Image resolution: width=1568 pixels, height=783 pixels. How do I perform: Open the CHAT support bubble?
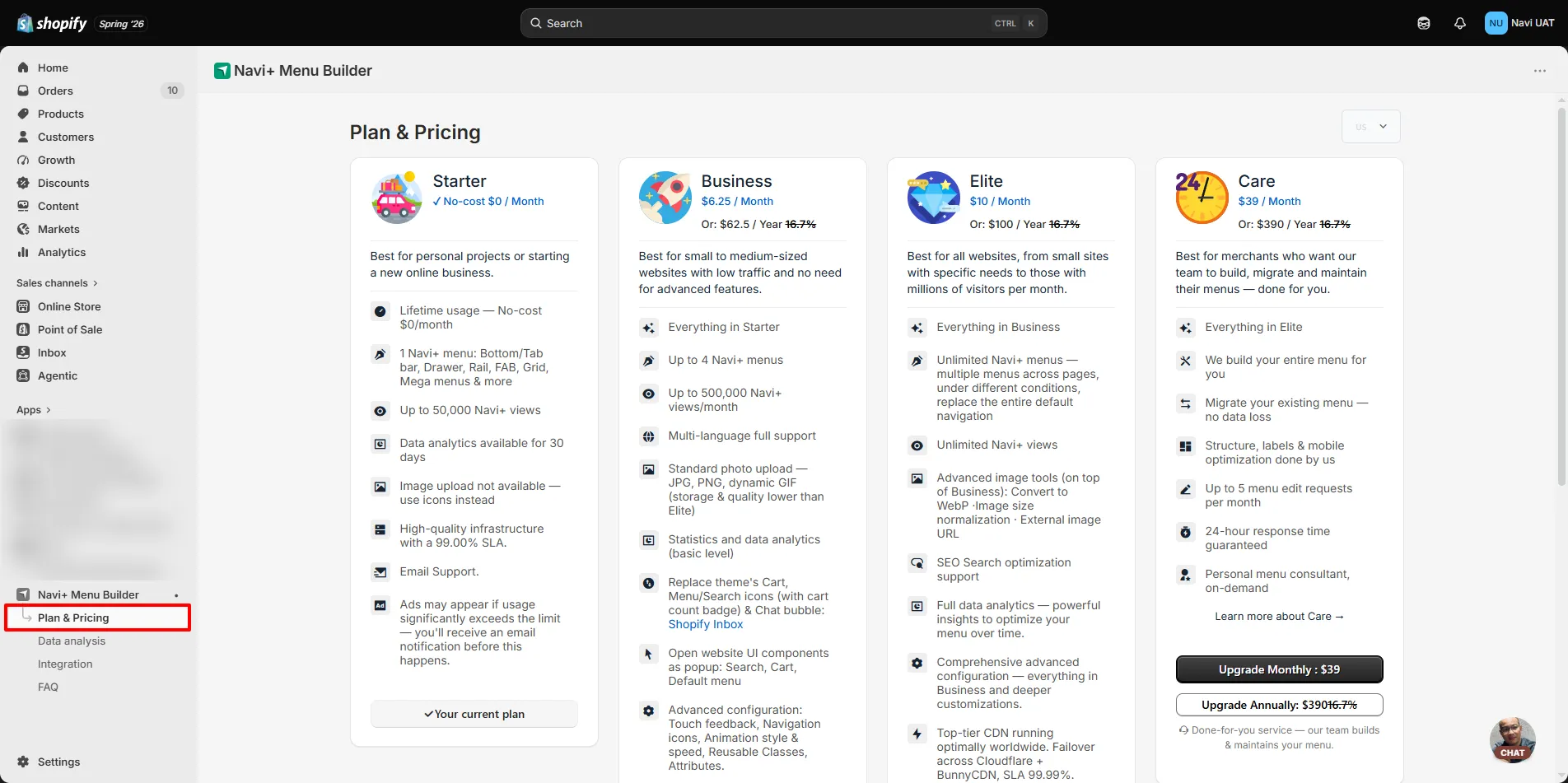(x=1512, y=740)
